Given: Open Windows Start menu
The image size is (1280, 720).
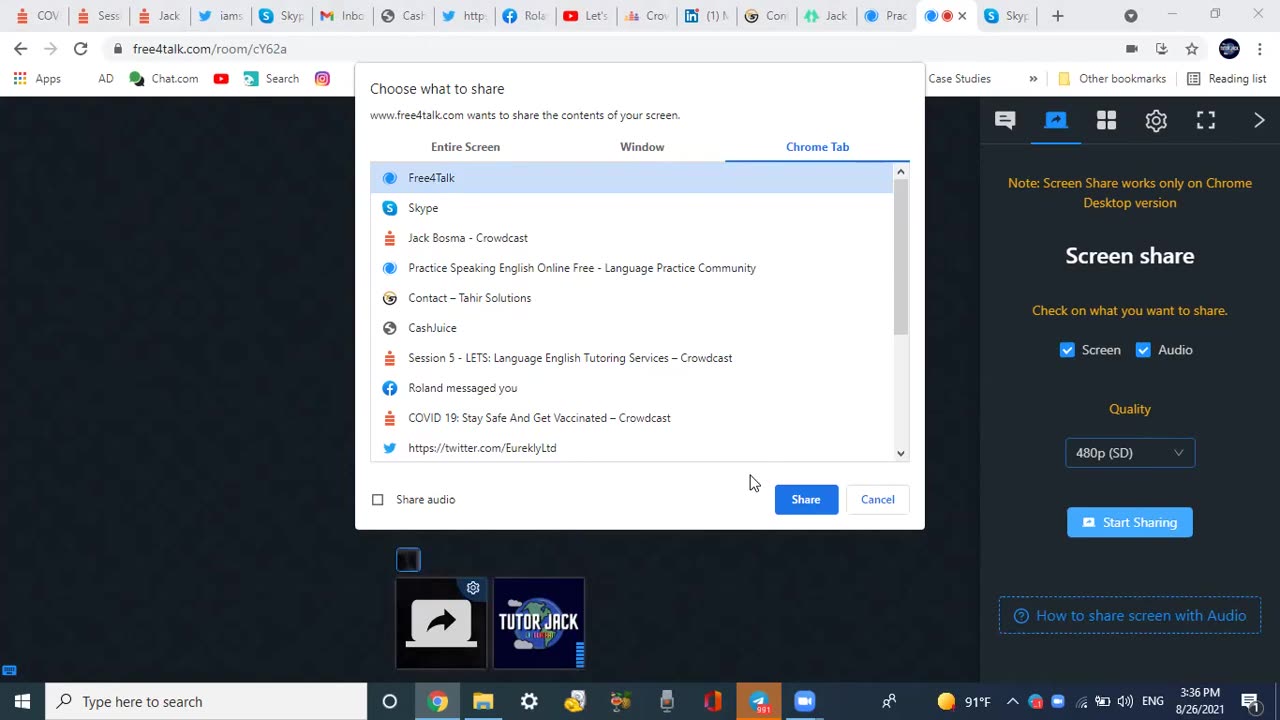Looking at the screenshot, I should [22, 701].
